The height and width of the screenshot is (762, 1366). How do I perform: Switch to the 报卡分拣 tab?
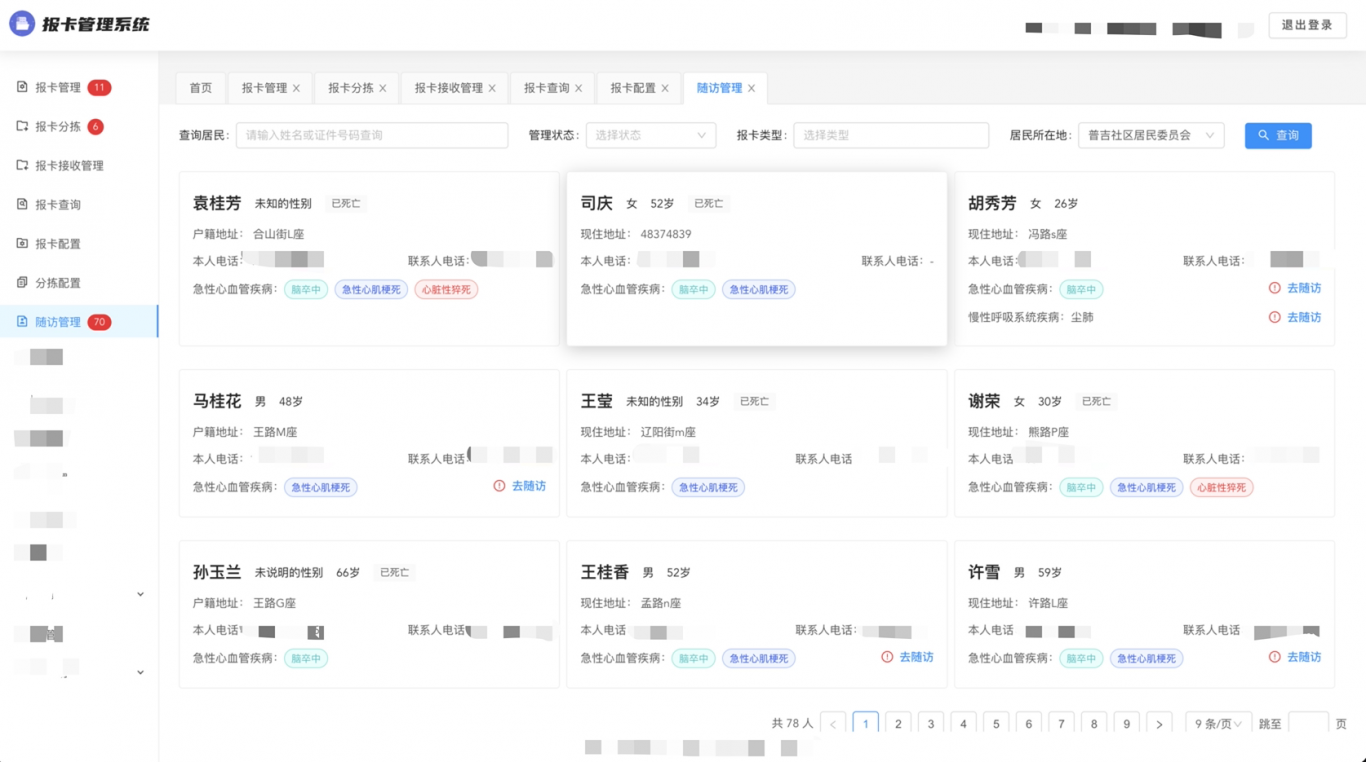click(x=351, y=88)
